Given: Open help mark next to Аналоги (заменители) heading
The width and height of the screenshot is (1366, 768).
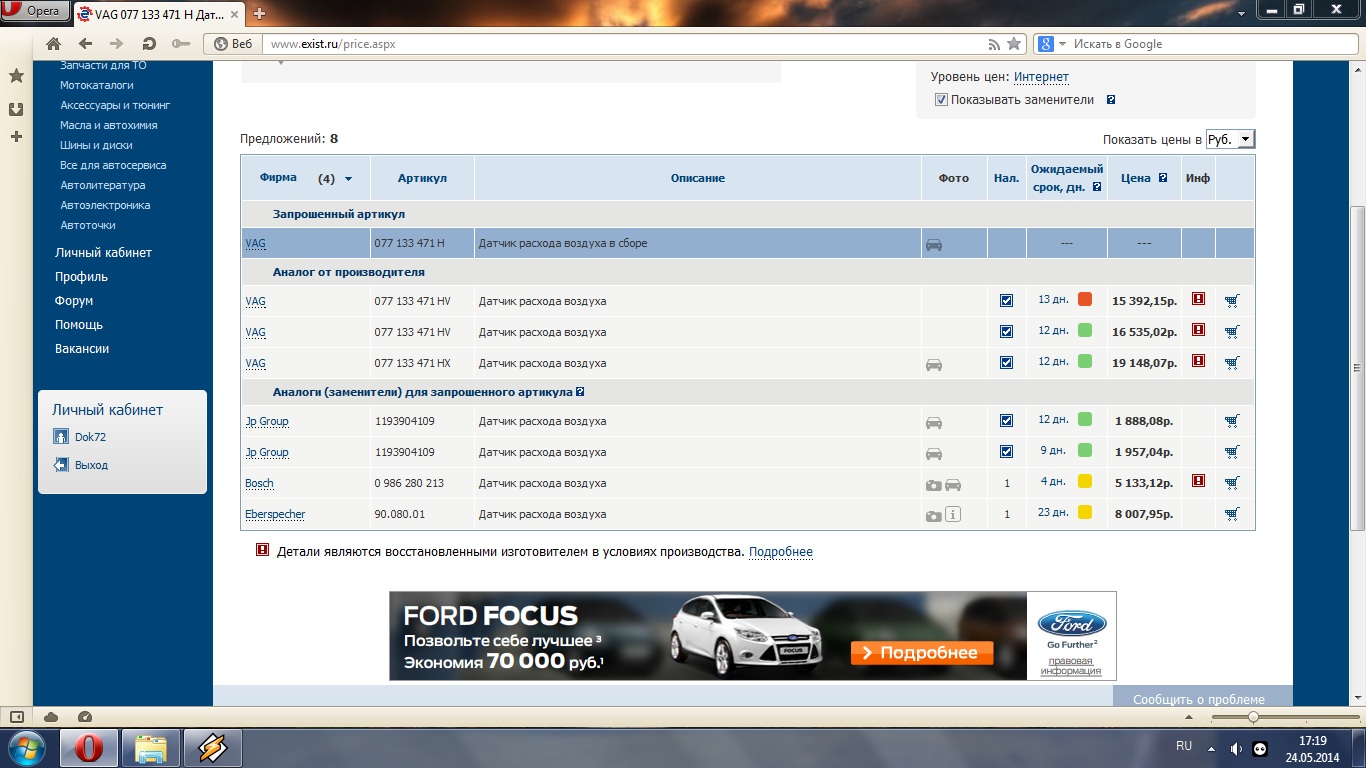Looking at the screenshot, I should coord(580,392).
